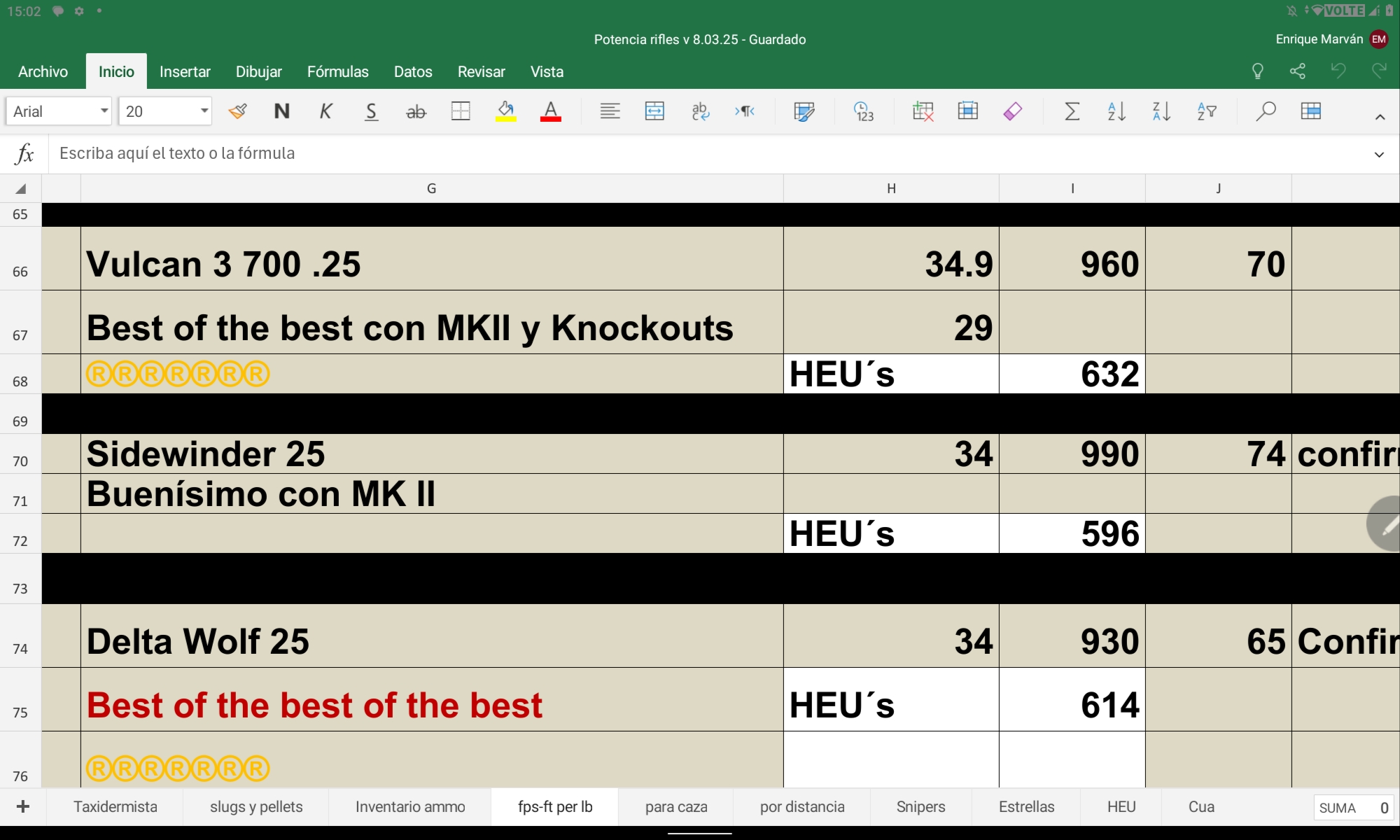Click the text direction paragraph icon

[745, 111]
